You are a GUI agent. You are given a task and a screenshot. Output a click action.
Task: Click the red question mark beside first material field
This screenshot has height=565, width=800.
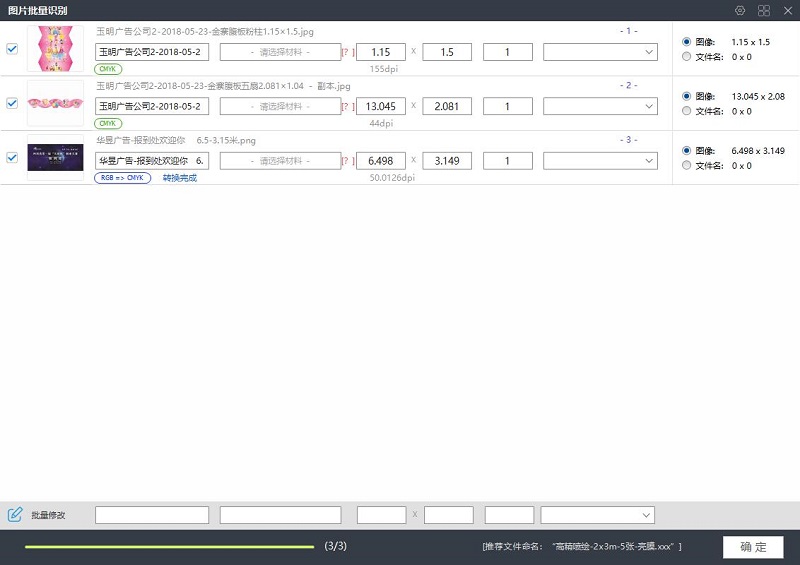347,52
